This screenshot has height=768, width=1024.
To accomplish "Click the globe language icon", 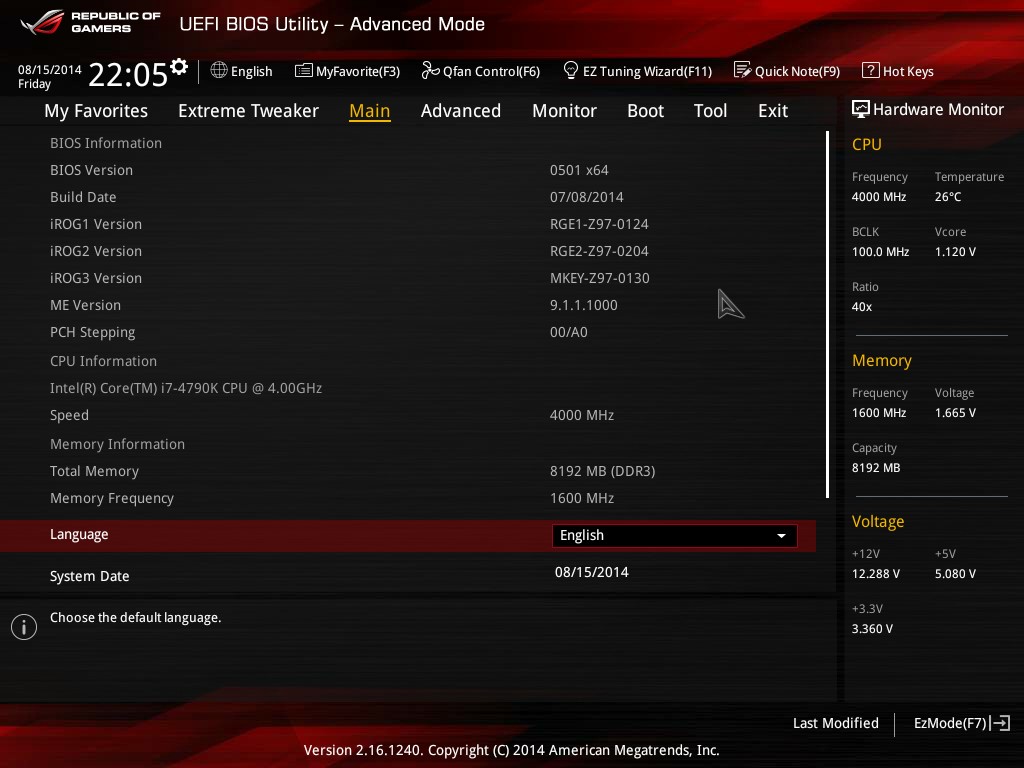I will 219,70.
